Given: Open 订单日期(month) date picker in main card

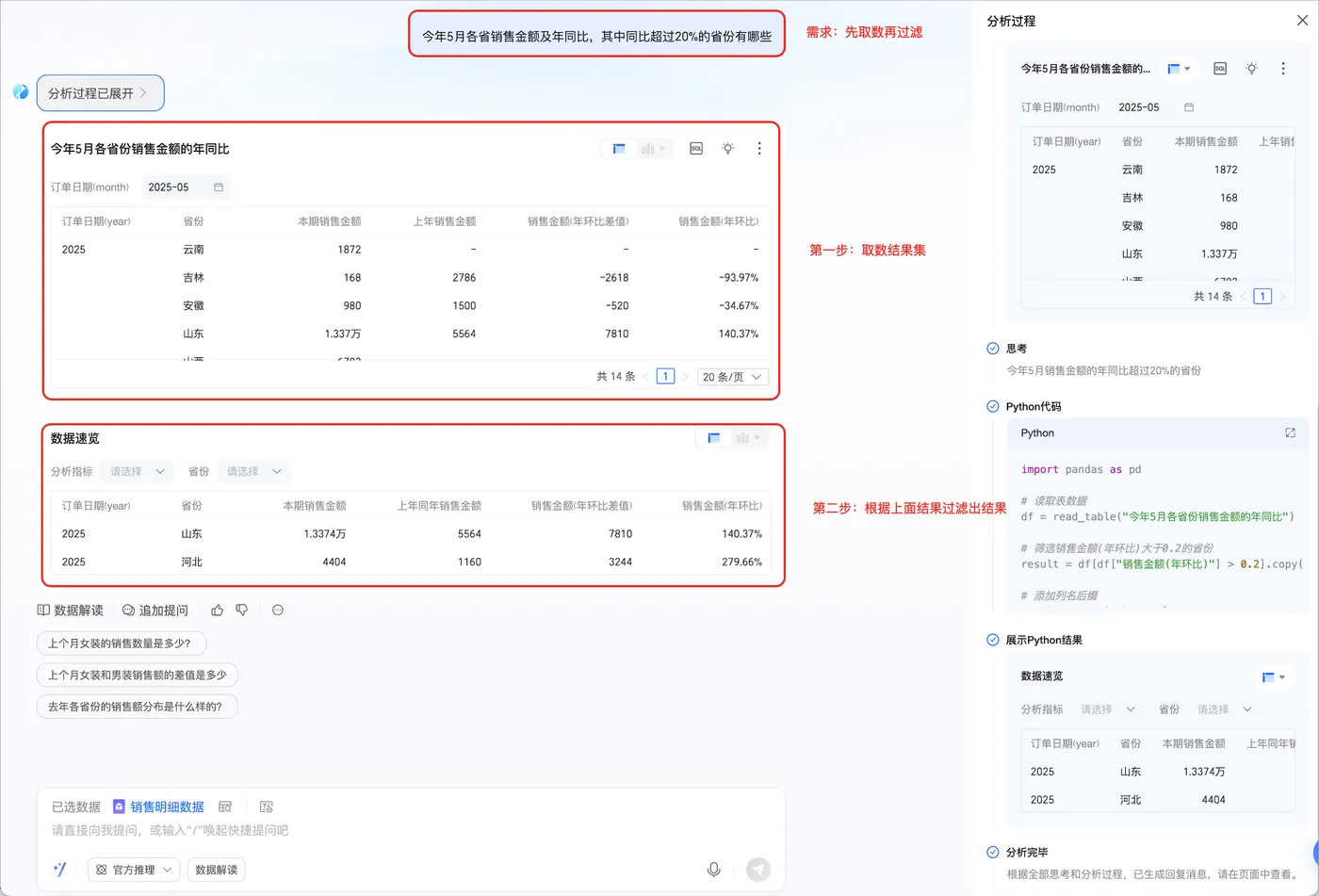Looking at the screenshot, I should 186,187.
